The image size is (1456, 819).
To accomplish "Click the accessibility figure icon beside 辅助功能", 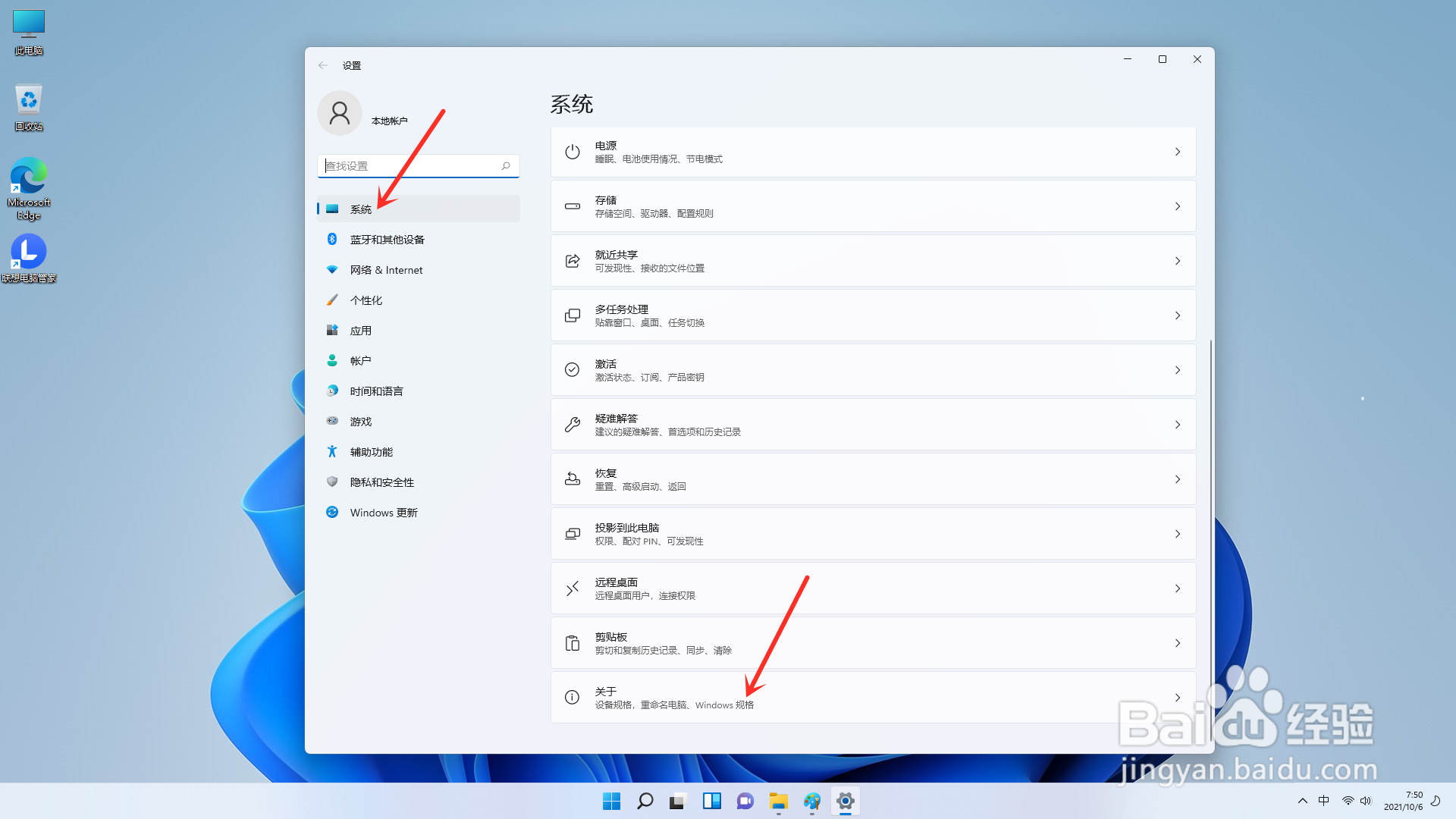I will point(332,451).
